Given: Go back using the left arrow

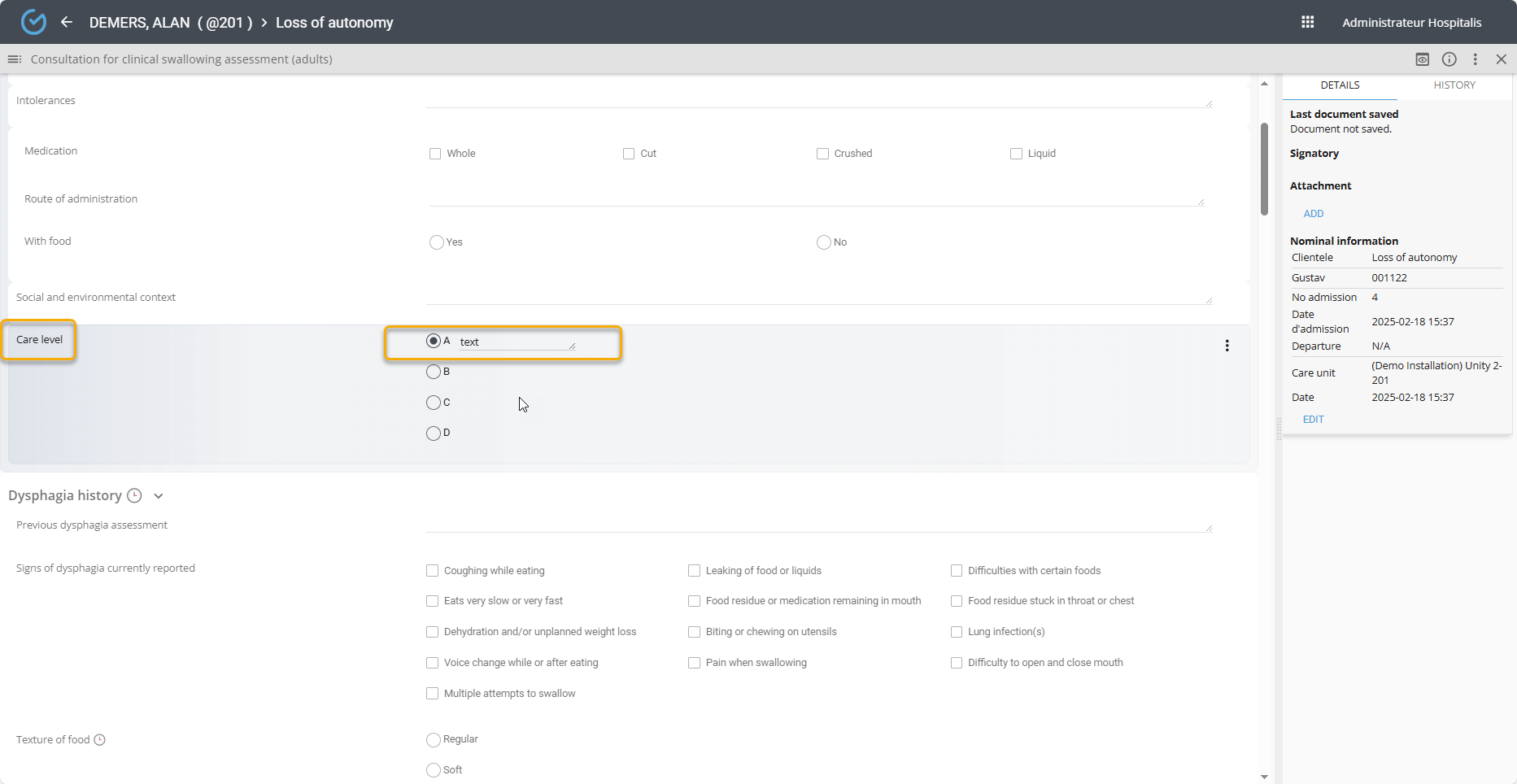Looking at the screenshot, I should (67, 22).
